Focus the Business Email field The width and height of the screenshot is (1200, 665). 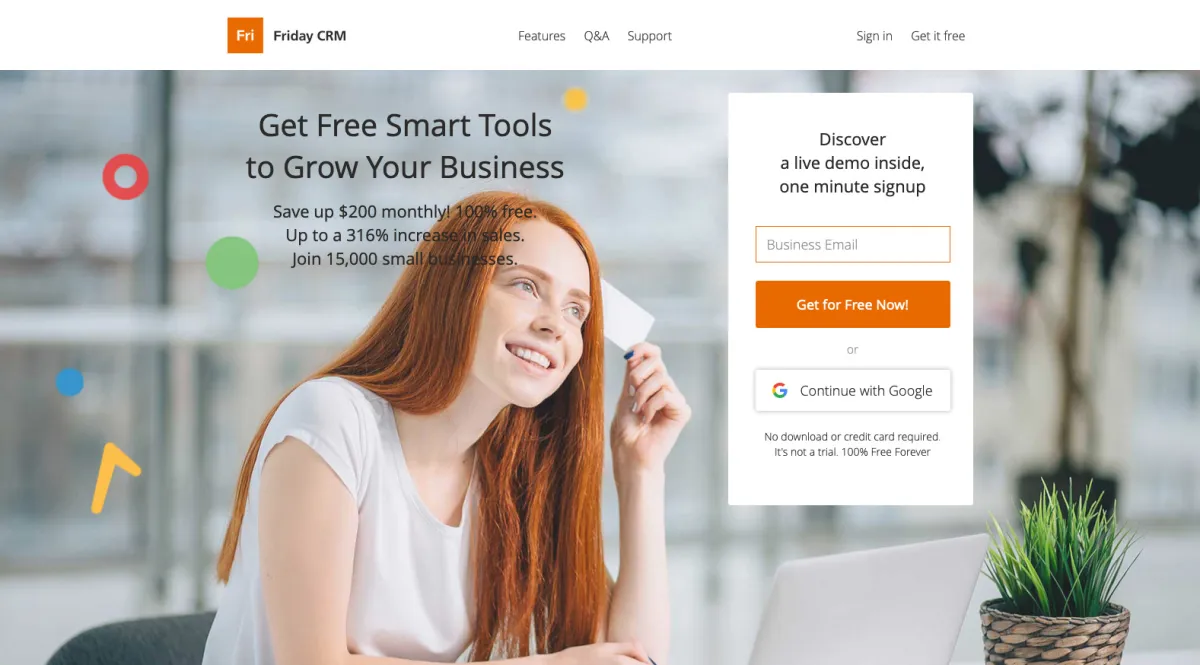pyautogui.click(x=853, y=244)
